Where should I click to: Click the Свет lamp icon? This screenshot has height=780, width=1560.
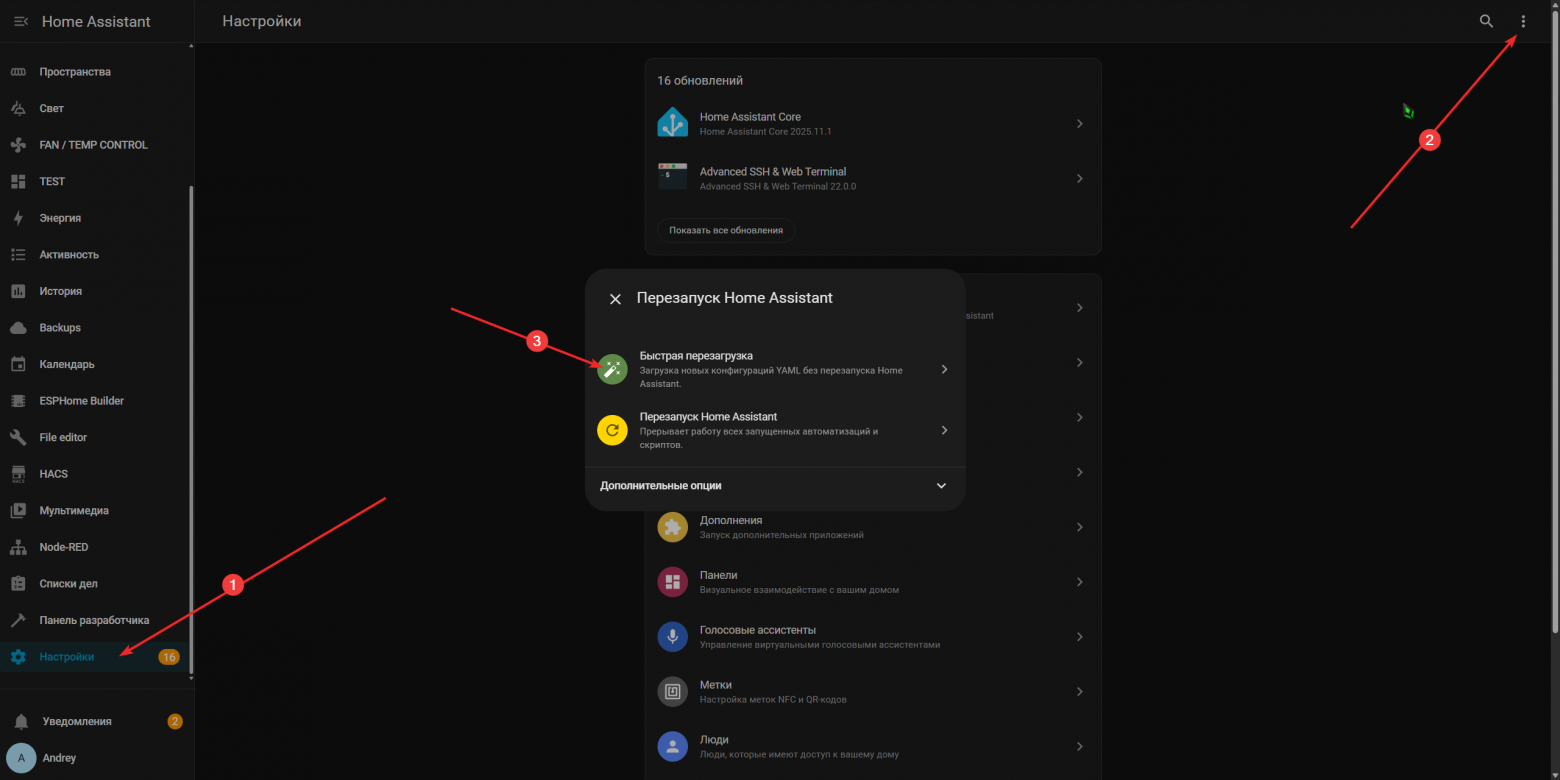[18, 108]
